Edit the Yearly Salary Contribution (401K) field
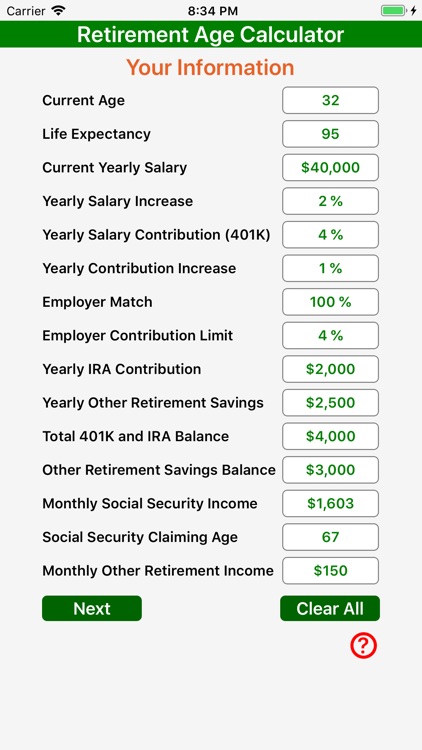Image resolution: width=422 pixels, height=750 pixels. [x=331, y=235]
